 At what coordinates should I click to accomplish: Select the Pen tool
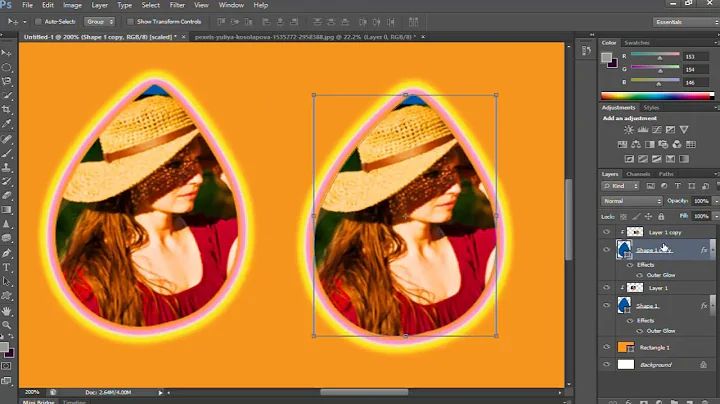coord(6,253)
